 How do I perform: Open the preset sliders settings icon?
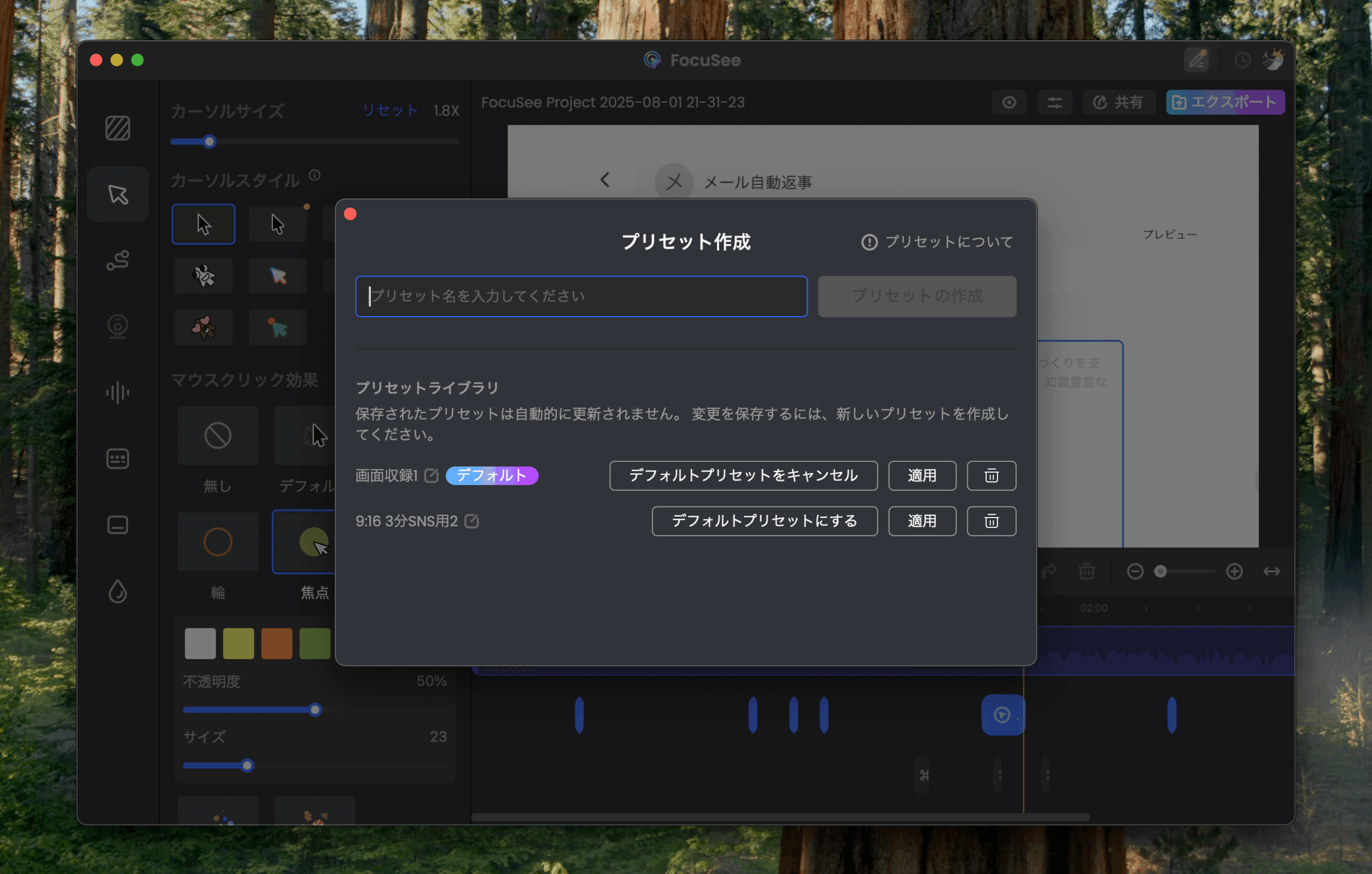pyautogui.click(x=1054, y=102)
